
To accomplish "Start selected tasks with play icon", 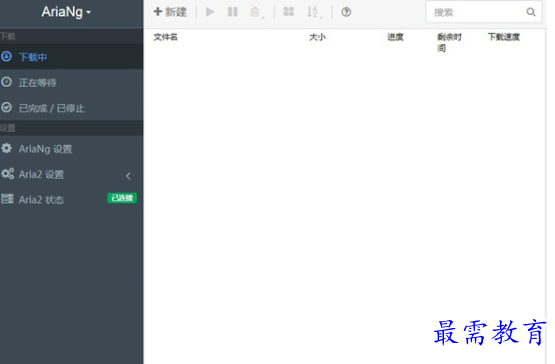I will (x=210, y=12).
